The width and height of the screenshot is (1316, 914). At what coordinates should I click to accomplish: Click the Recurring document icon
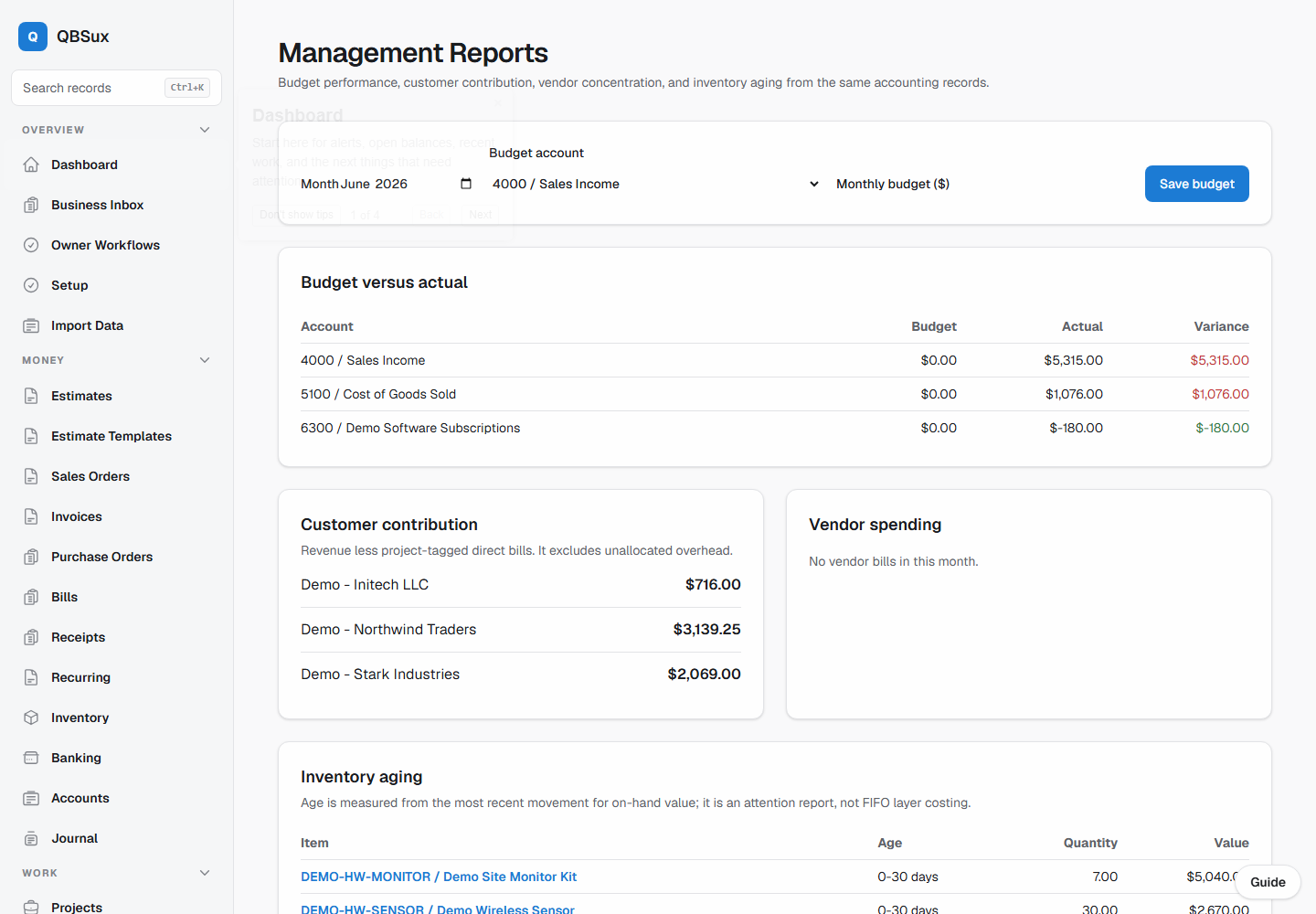pyautogui.click(x=31, y=677)
